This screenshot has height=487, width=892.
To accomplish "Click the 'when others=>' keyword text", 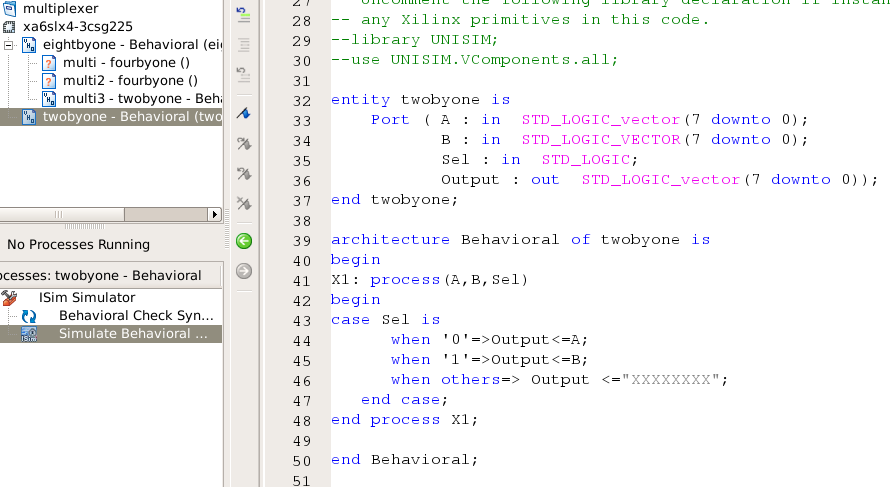I will pyautogui.click(x=455, y=379).
